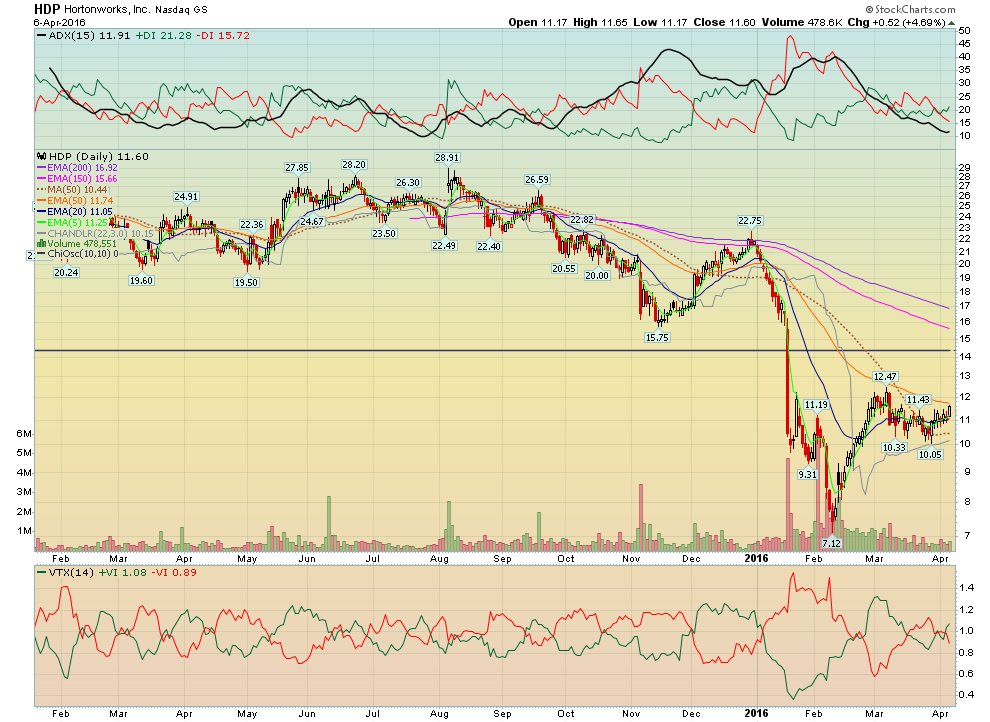Click the 22.75 price high label
Image resolution: width=990 pixels, height=722 pixels.
click(x=750, y=220)
